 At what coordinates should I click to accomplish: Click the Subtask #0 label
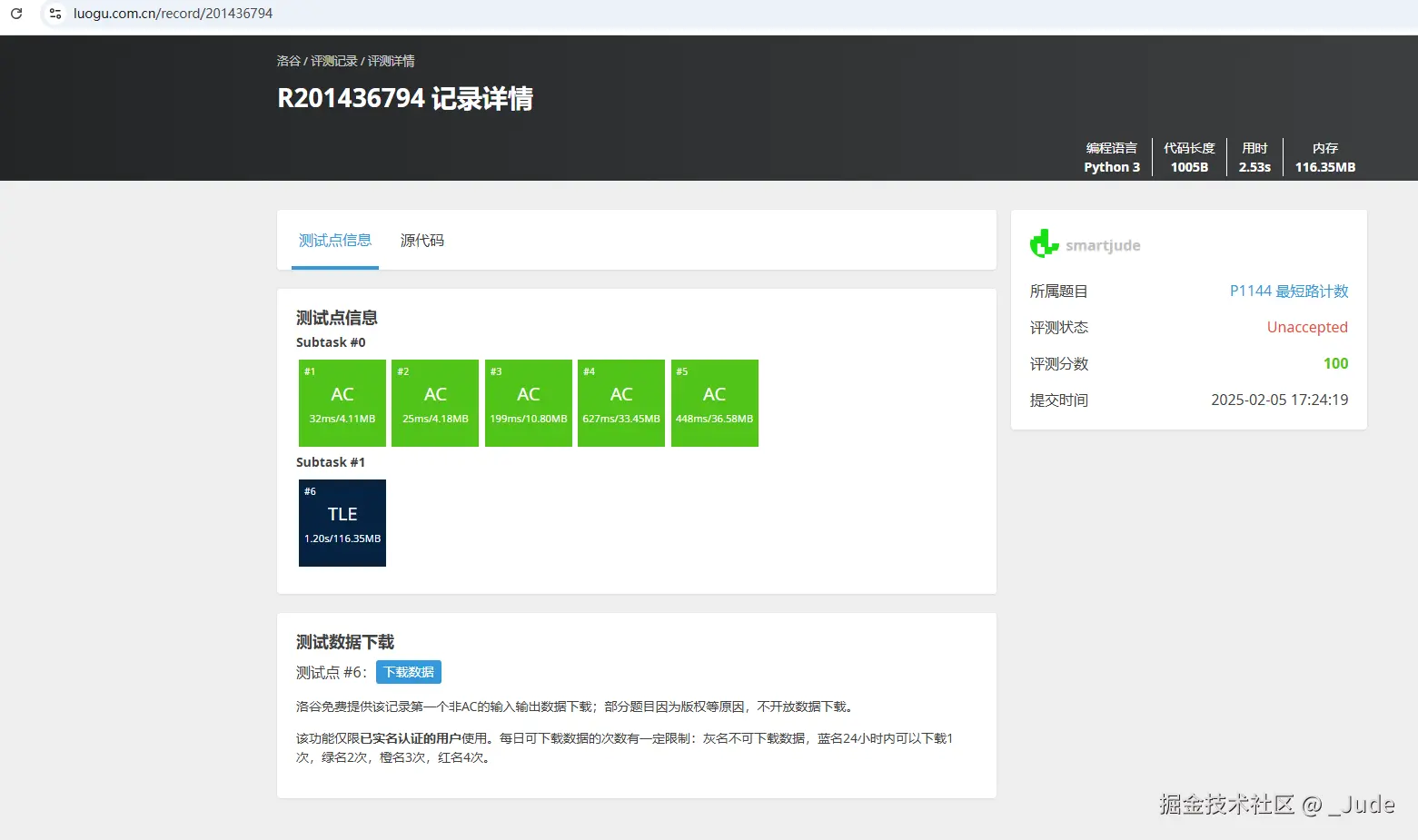coord(331,342)
